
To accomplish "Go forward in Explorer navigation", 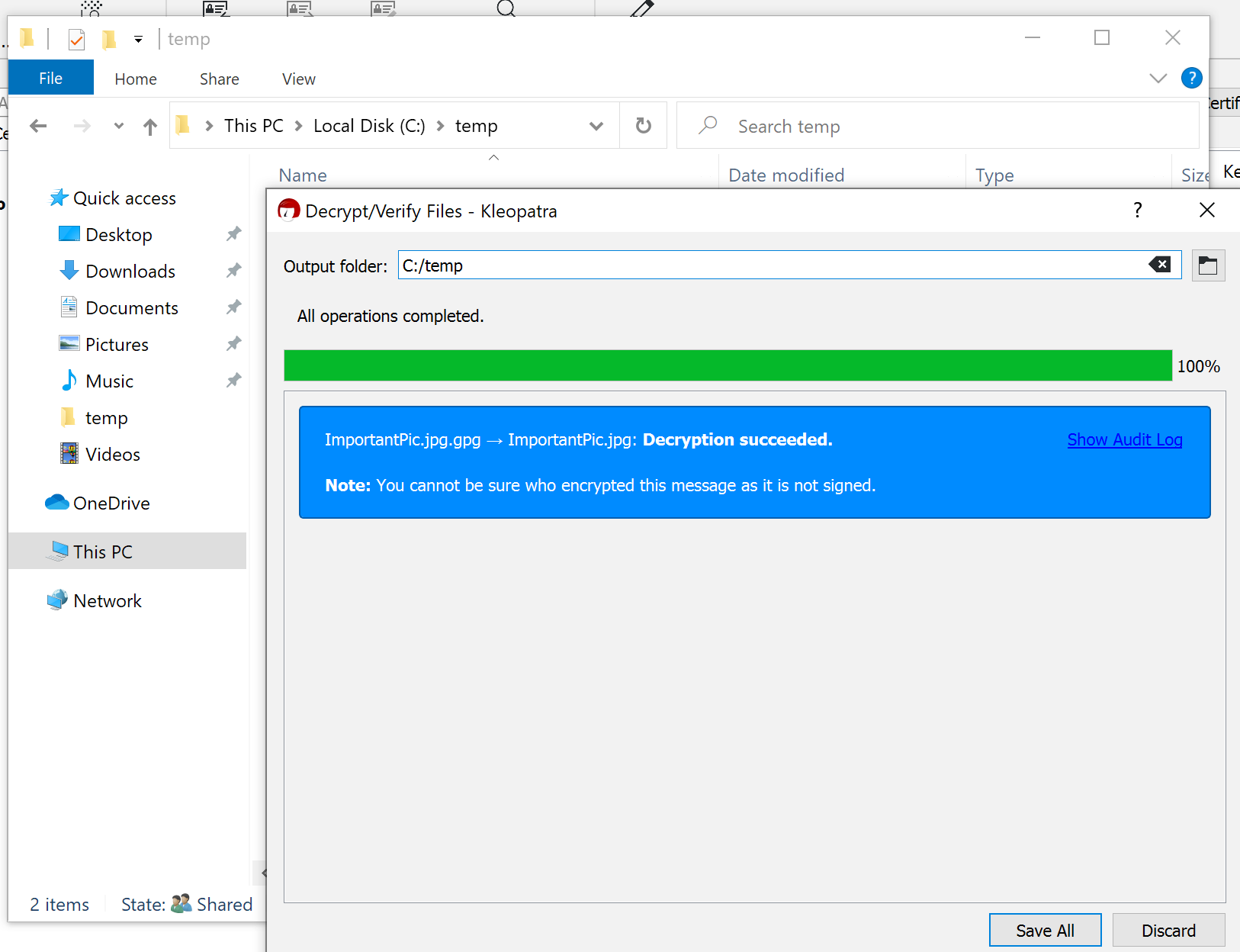I will [82, 126].
